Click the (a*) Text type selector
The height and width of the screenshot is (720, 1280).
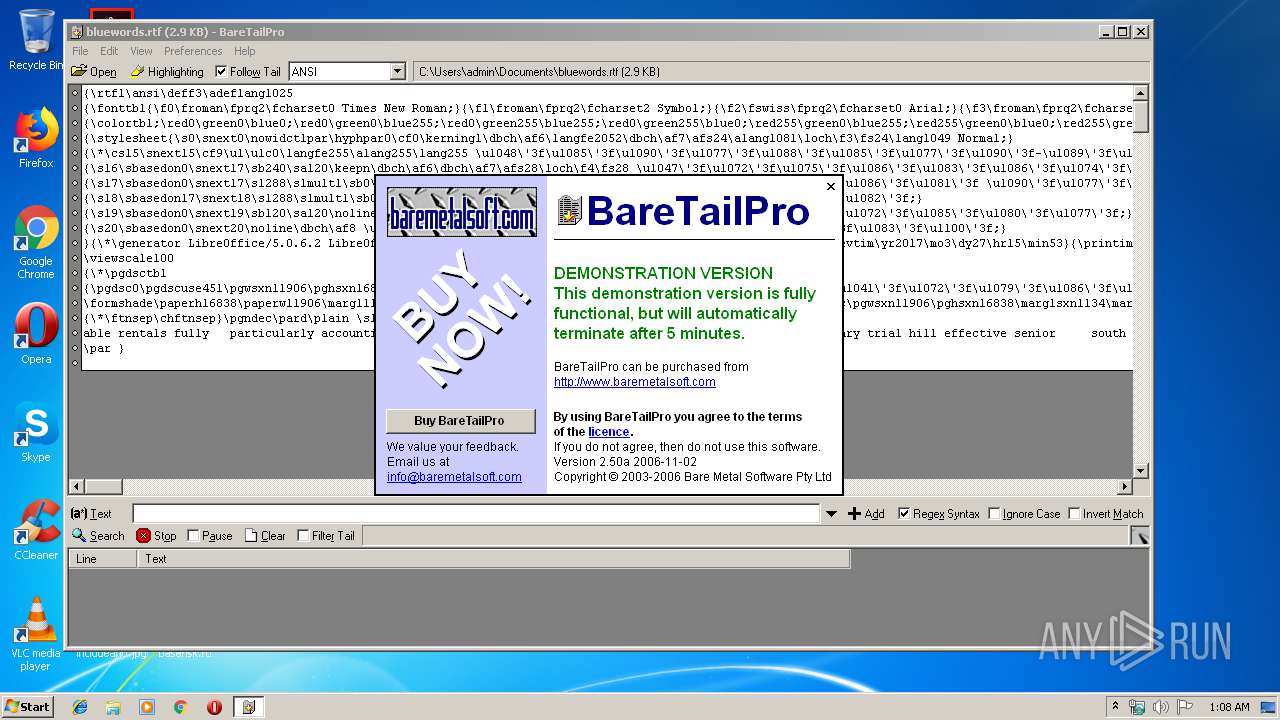pyautogui.click(x=91, y=514)
